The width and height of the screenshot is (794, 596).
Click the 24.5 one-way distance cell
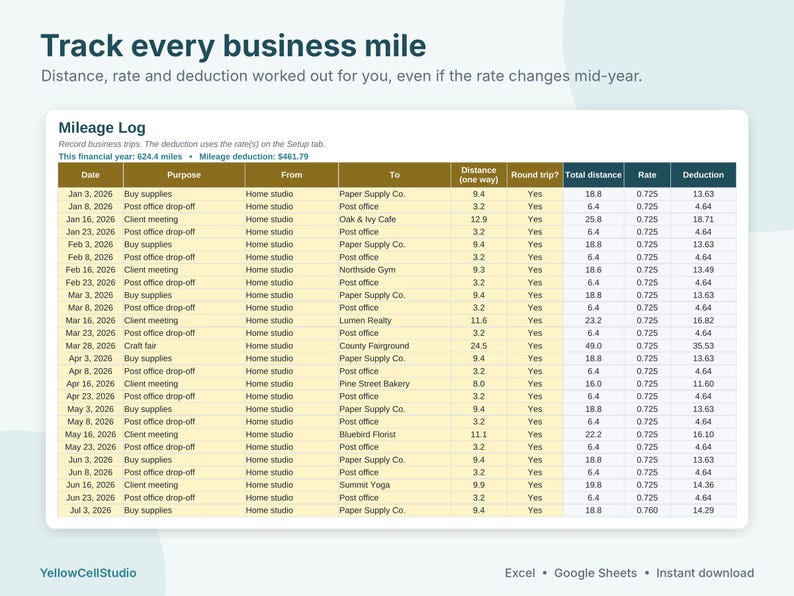pyautogui.click(x=479, y=346)
